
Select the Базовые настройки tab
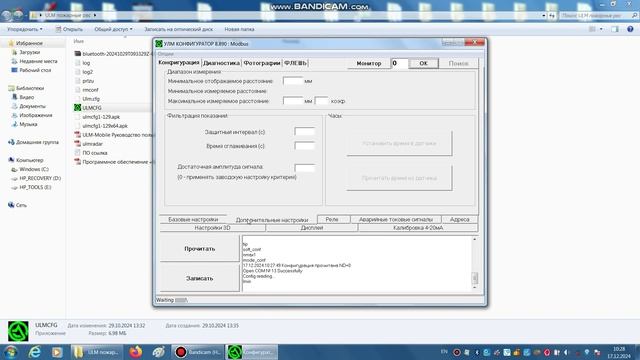pyautogui.click(x=193, y=220)
